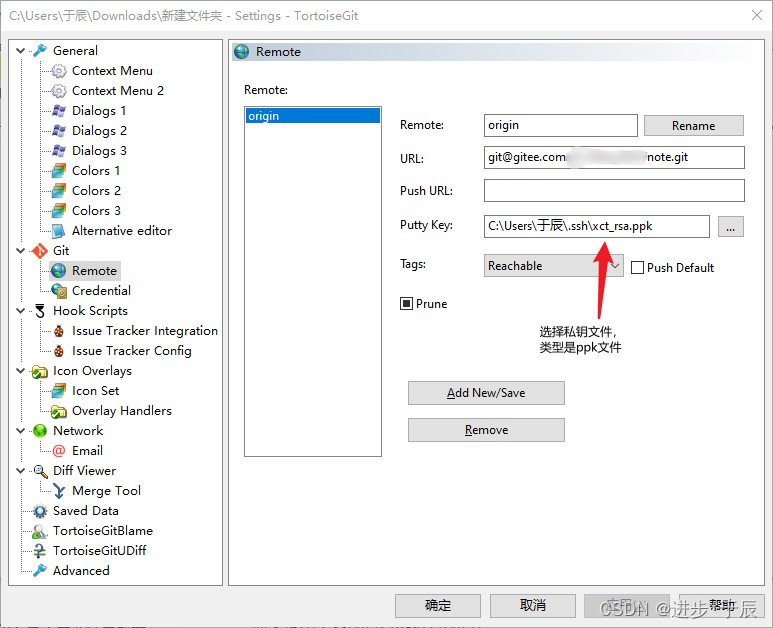Click the Issue Tracker Config bug icon
Image resolution: width=773 pixels, height=628 pixels.
[x=59, y=351]
